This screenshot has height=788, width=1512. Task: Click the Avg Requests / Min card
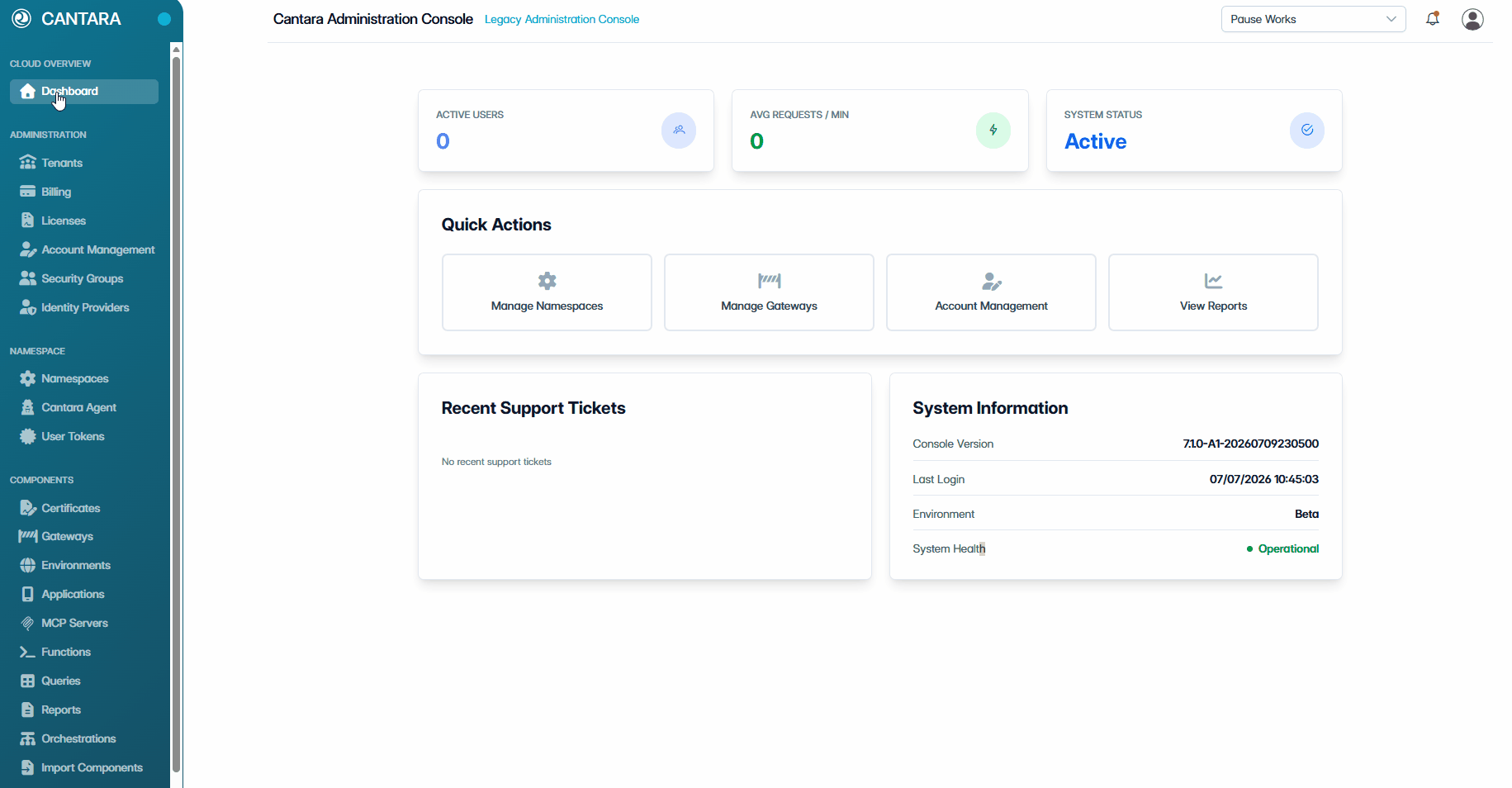click(x=880, y=131)
